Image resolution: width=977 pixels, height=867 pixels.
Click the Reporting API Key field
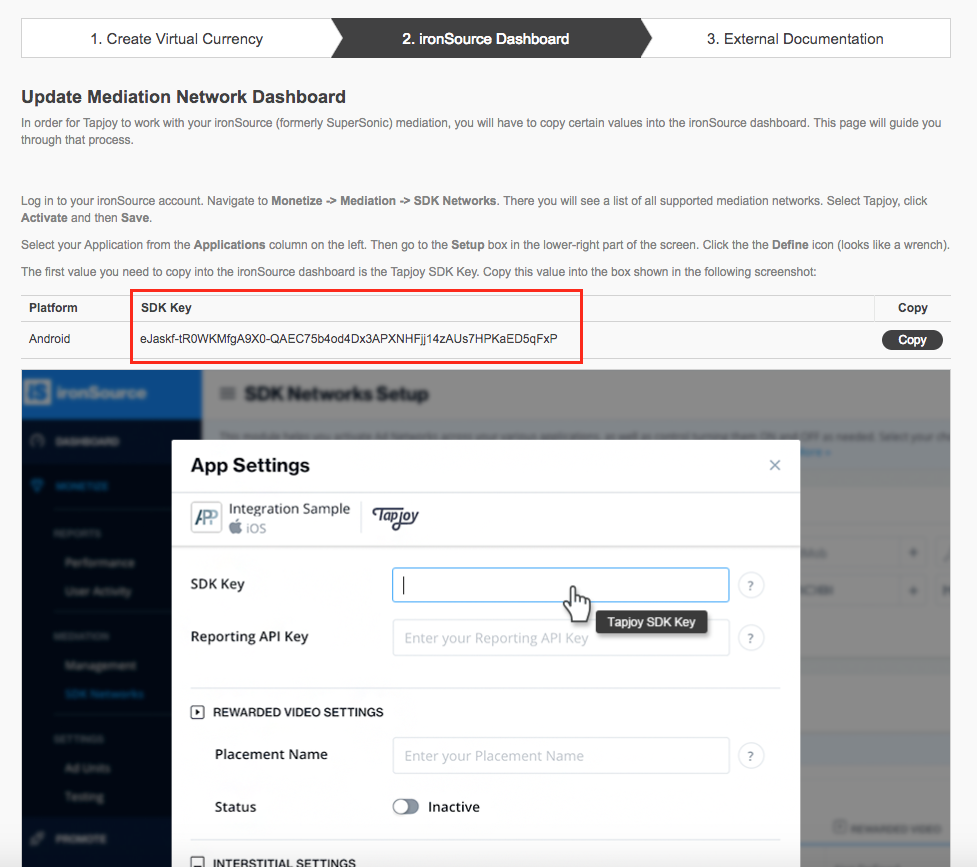(560, 638)
